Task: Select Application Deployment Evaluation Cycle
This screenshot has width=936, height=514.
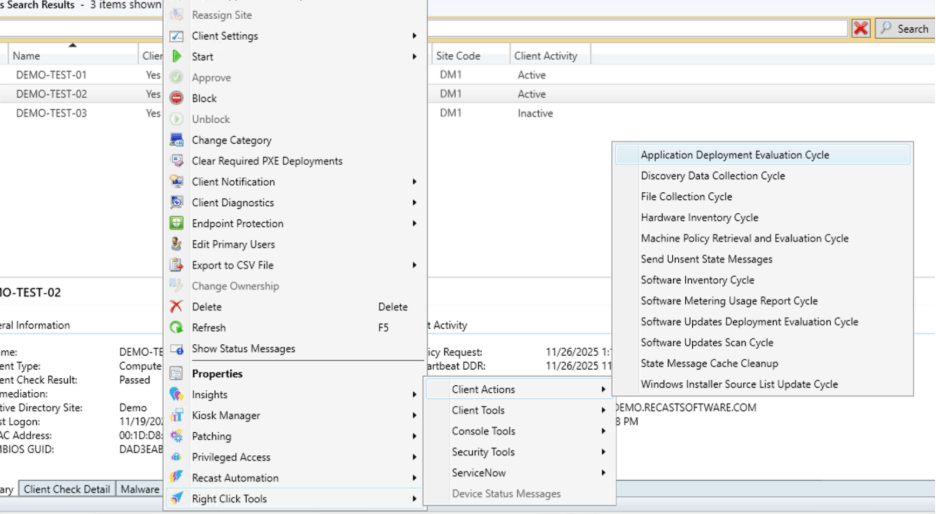Action: point(734,155)
